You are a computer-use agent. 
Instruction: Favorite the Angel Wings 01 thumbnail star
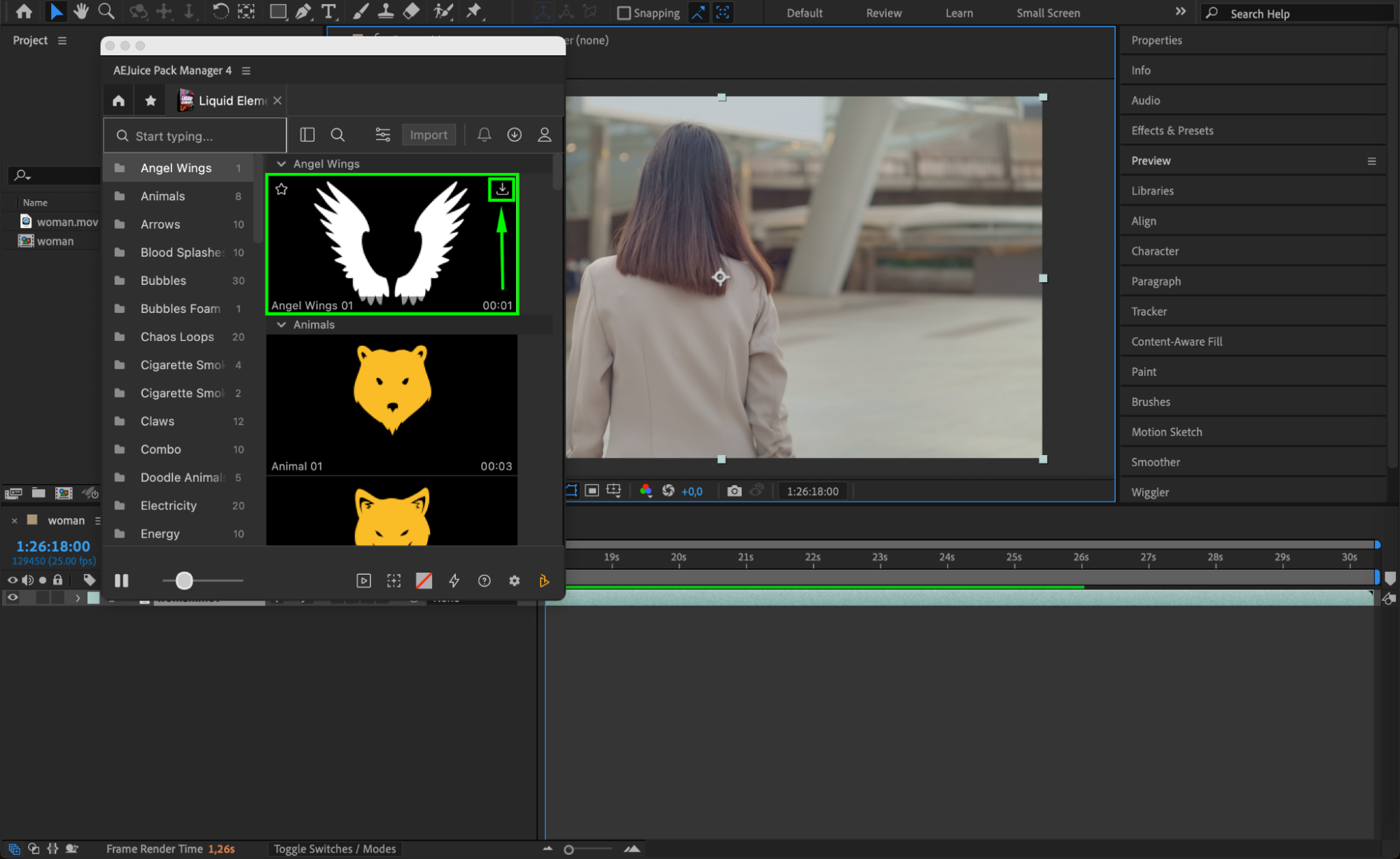[282, 189]
